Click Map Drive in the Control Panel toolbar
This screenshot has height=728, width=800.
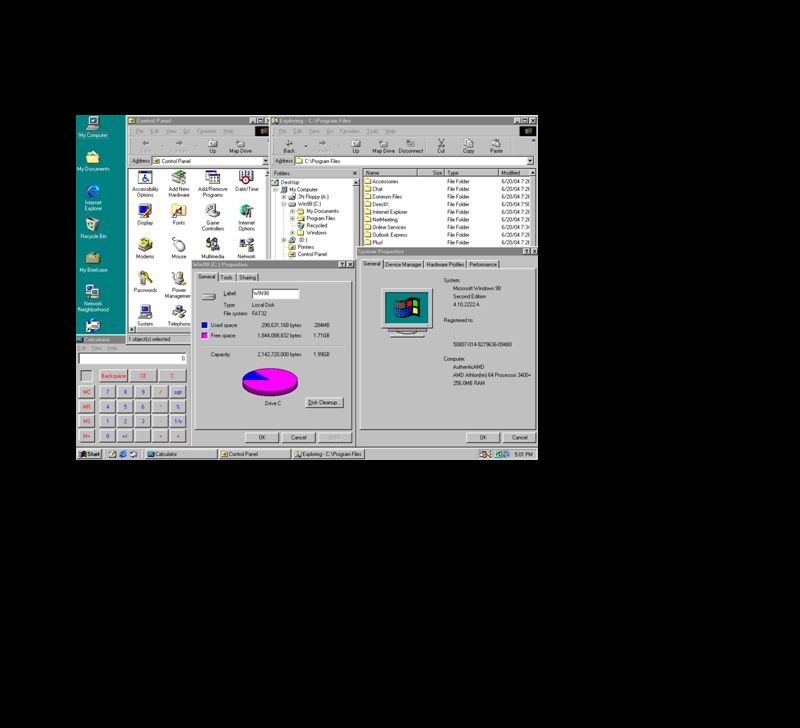click(x=240, y=146)
